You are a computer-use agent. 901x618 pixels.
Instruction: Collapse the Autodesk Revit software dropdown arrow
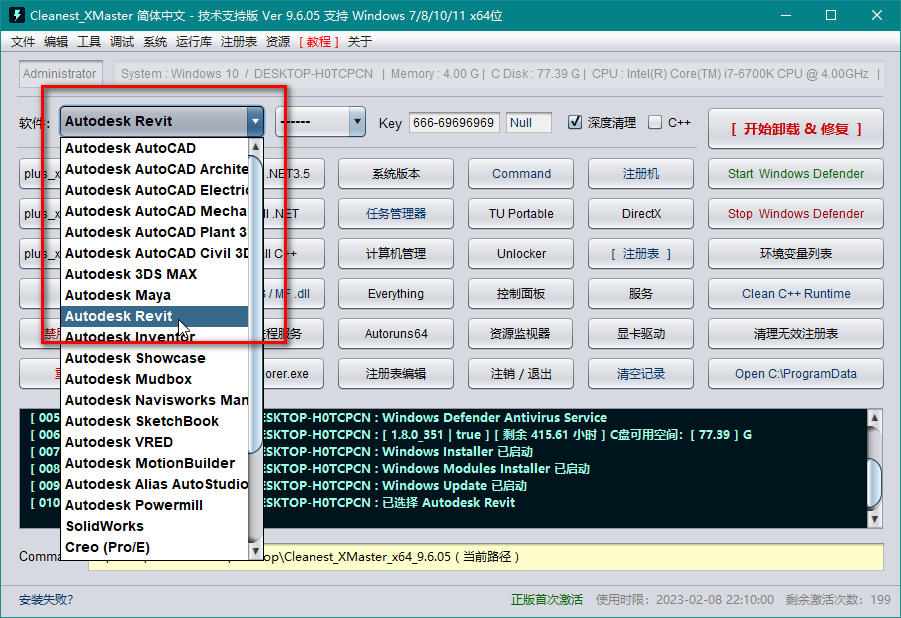pos(255,121)
